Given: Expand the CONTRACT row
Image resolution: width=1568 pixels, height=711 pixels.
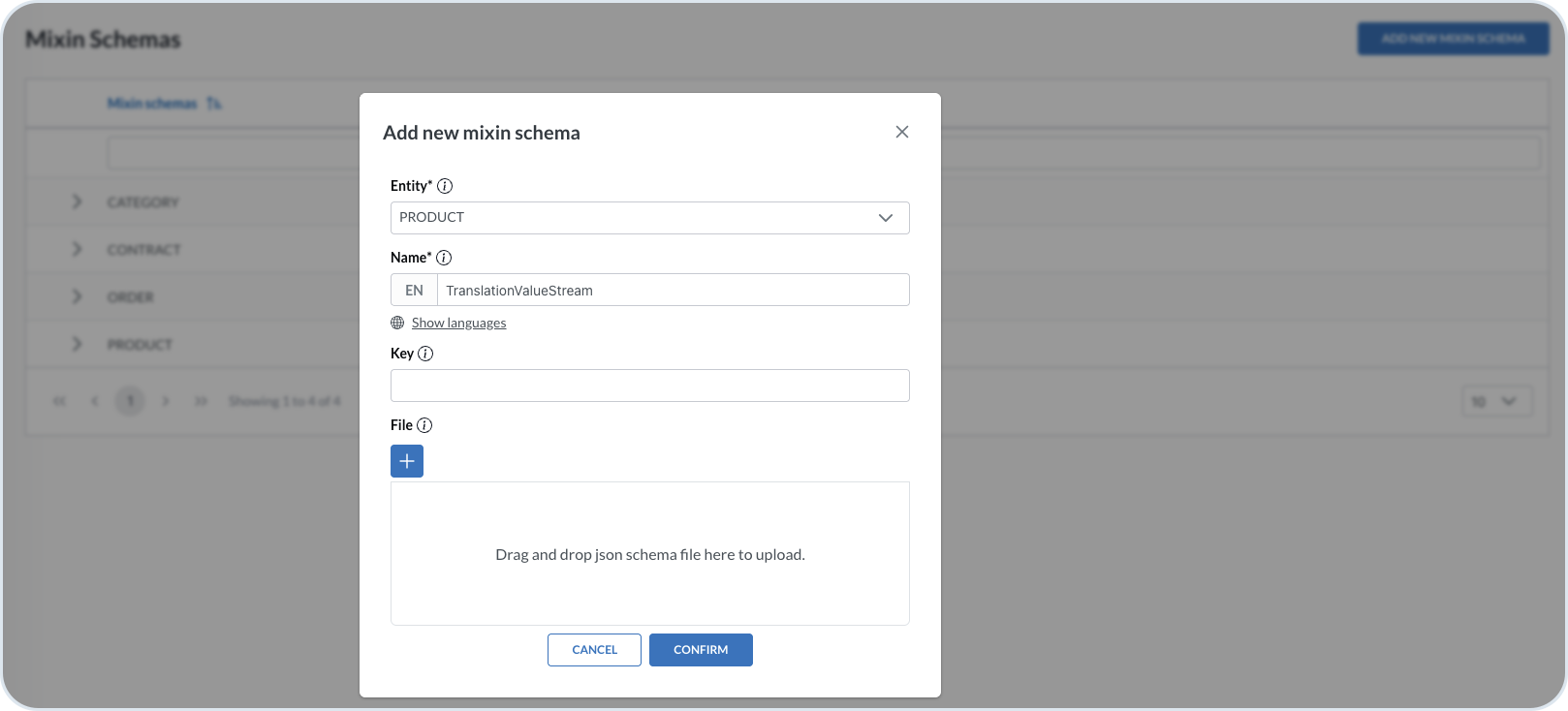Looking at the screenshot, I should (78, 249).
